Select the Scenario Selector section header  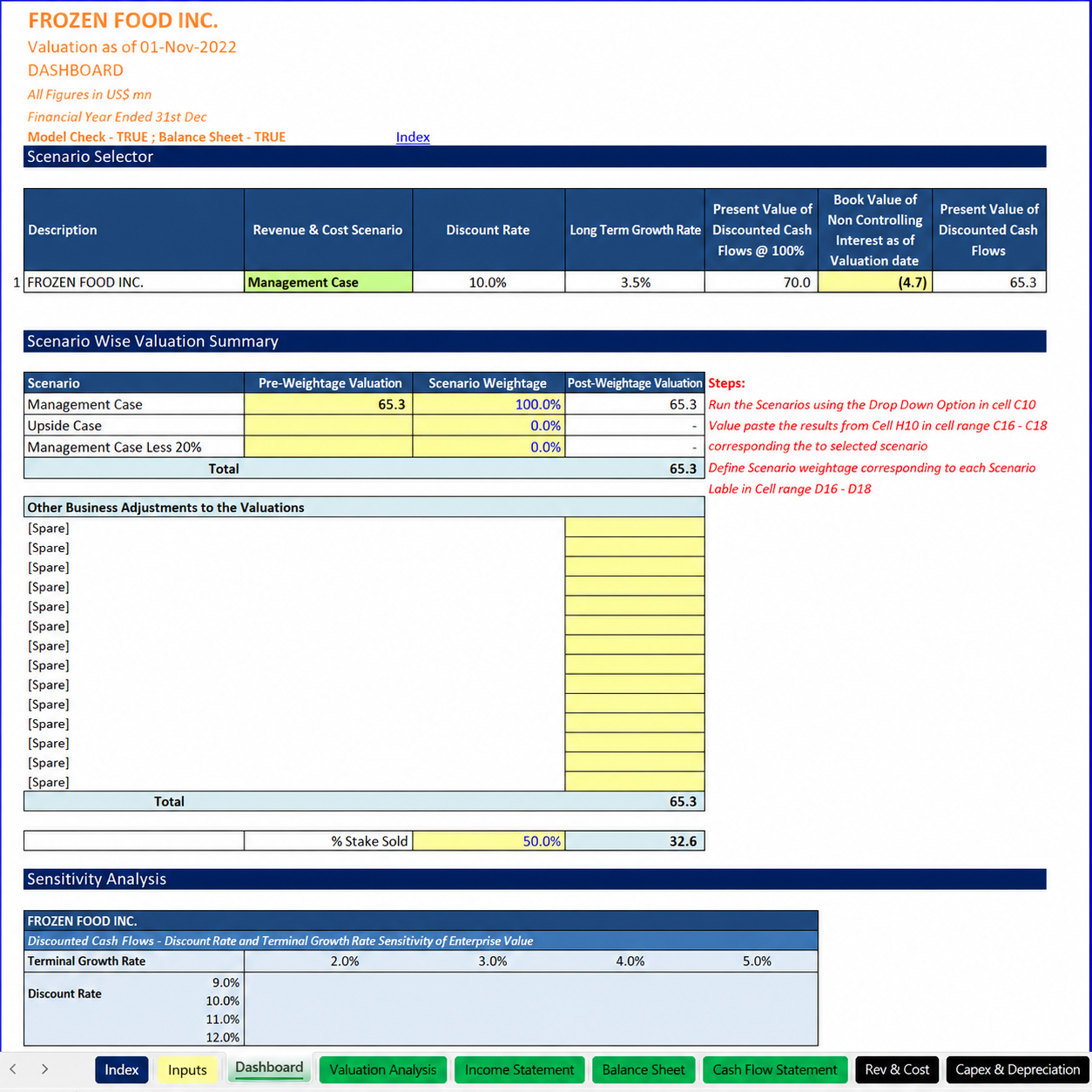point(535,157)
